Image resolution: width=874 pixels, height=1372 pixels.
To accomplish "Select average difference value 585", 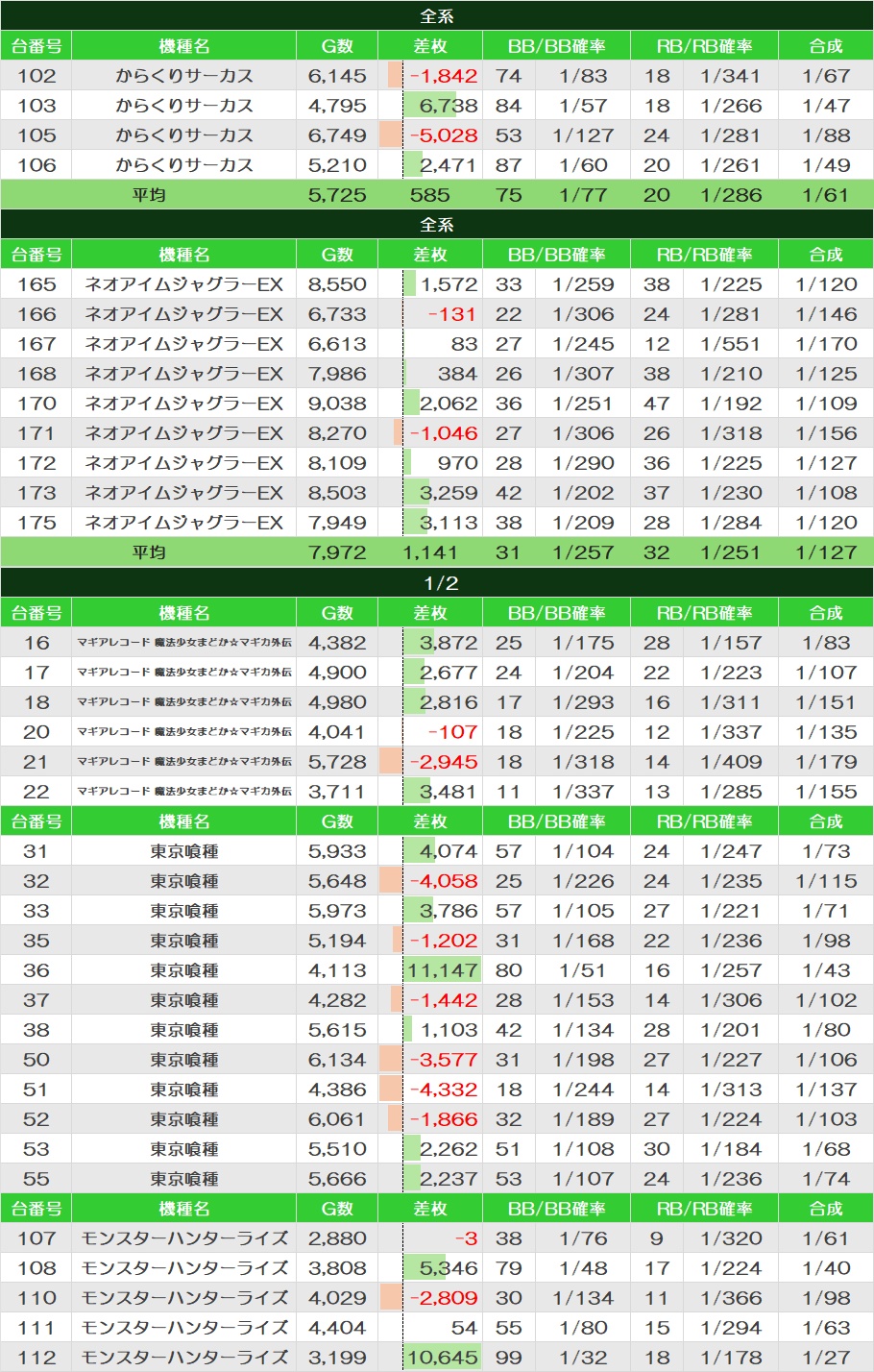I will (x=429, y=195).
